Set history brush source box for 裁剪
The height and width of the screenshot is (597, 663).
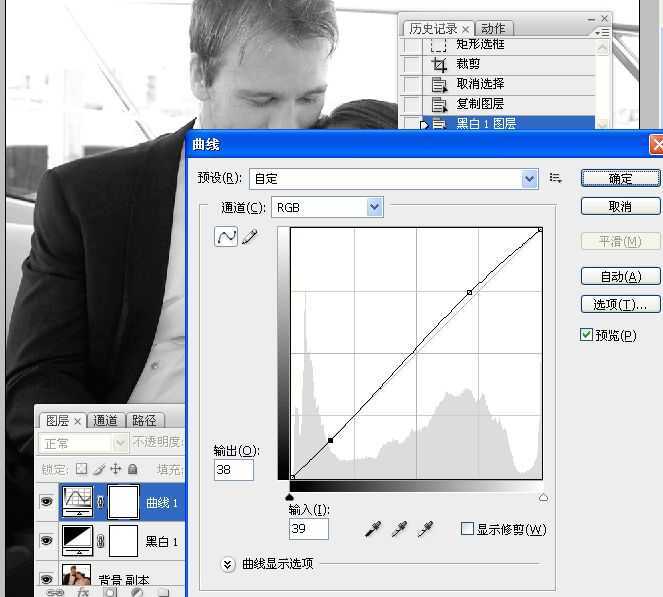point(412,65)
